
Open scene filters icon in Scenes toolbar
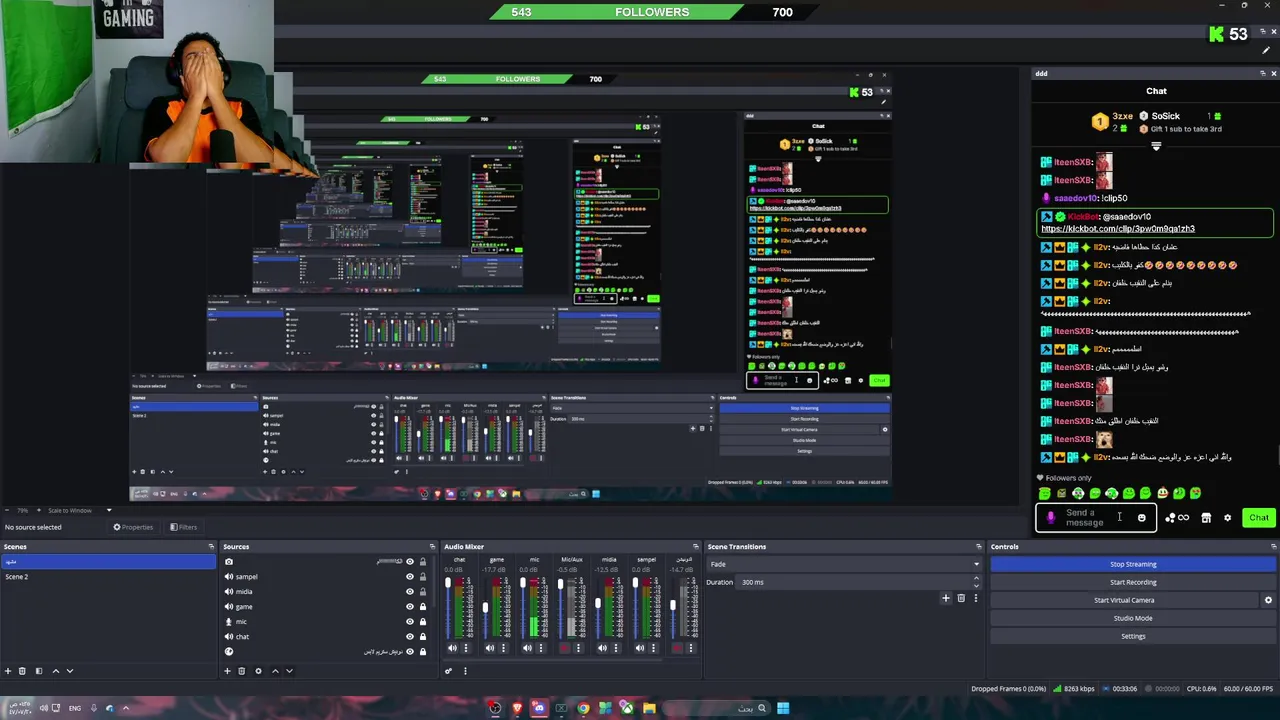click(x=38, y=671)
